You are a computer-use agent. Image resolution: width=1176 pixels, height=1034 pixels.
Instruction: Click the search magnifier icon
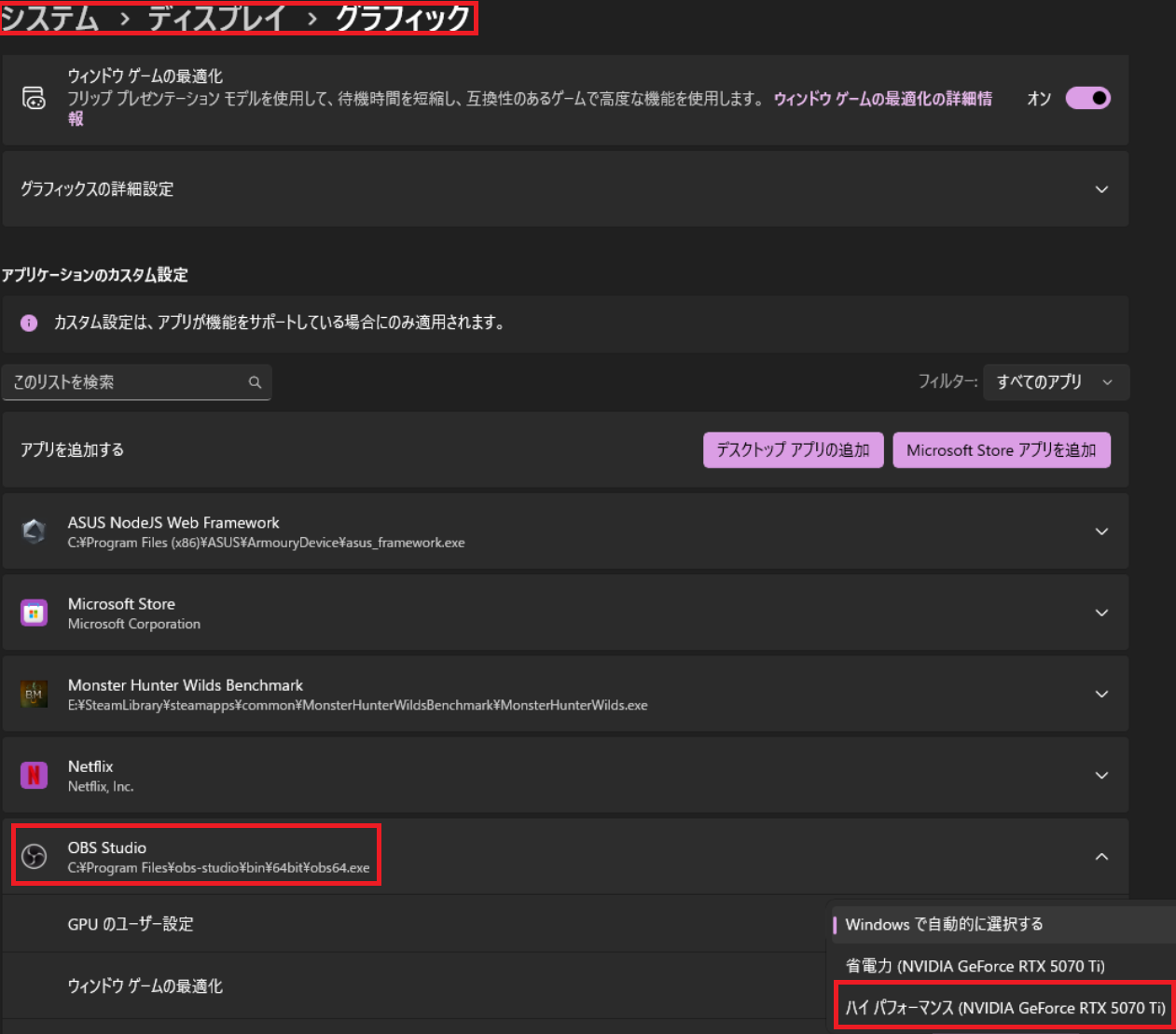[255, 382]
